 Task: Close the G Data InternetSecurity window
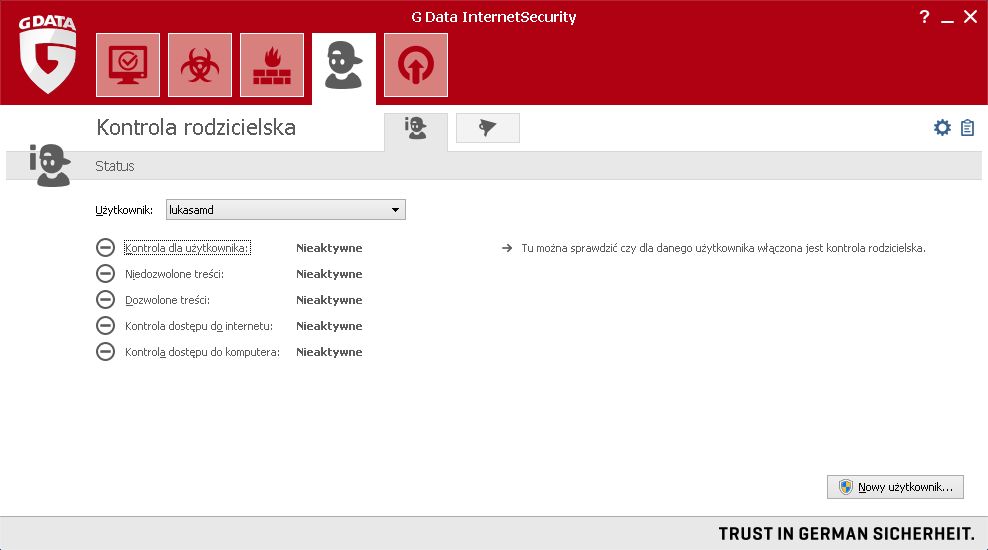pos(970,16)
